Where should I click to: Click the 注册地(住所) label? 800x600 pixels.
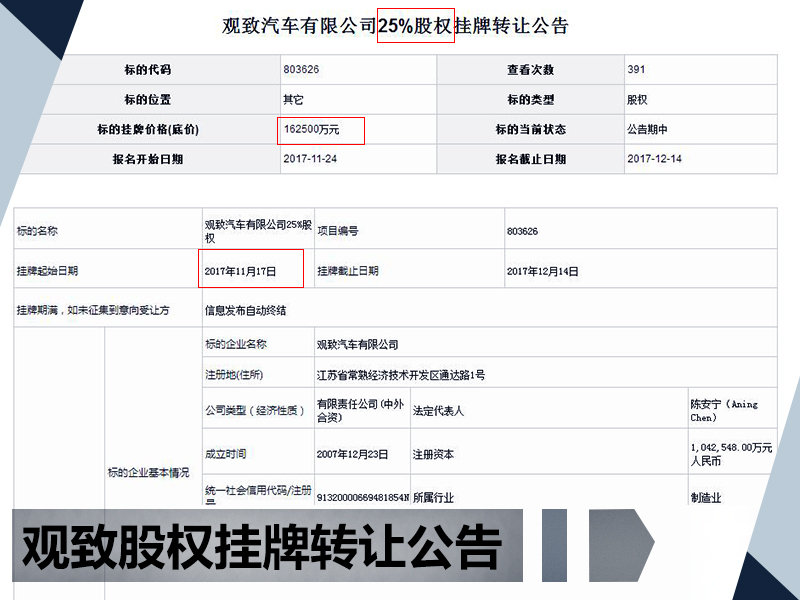pos(234,374)
